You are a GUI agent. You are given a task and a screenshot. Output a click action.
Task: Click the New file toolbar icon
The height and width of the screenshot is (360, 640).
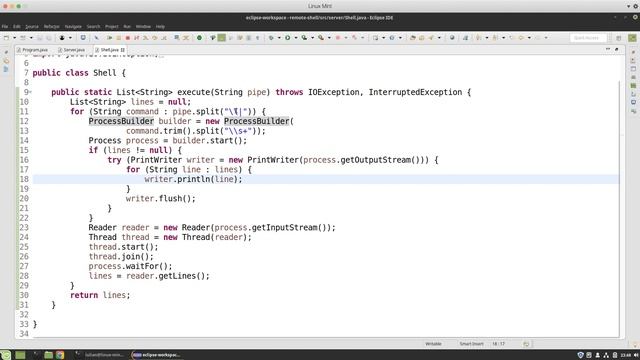6,38
